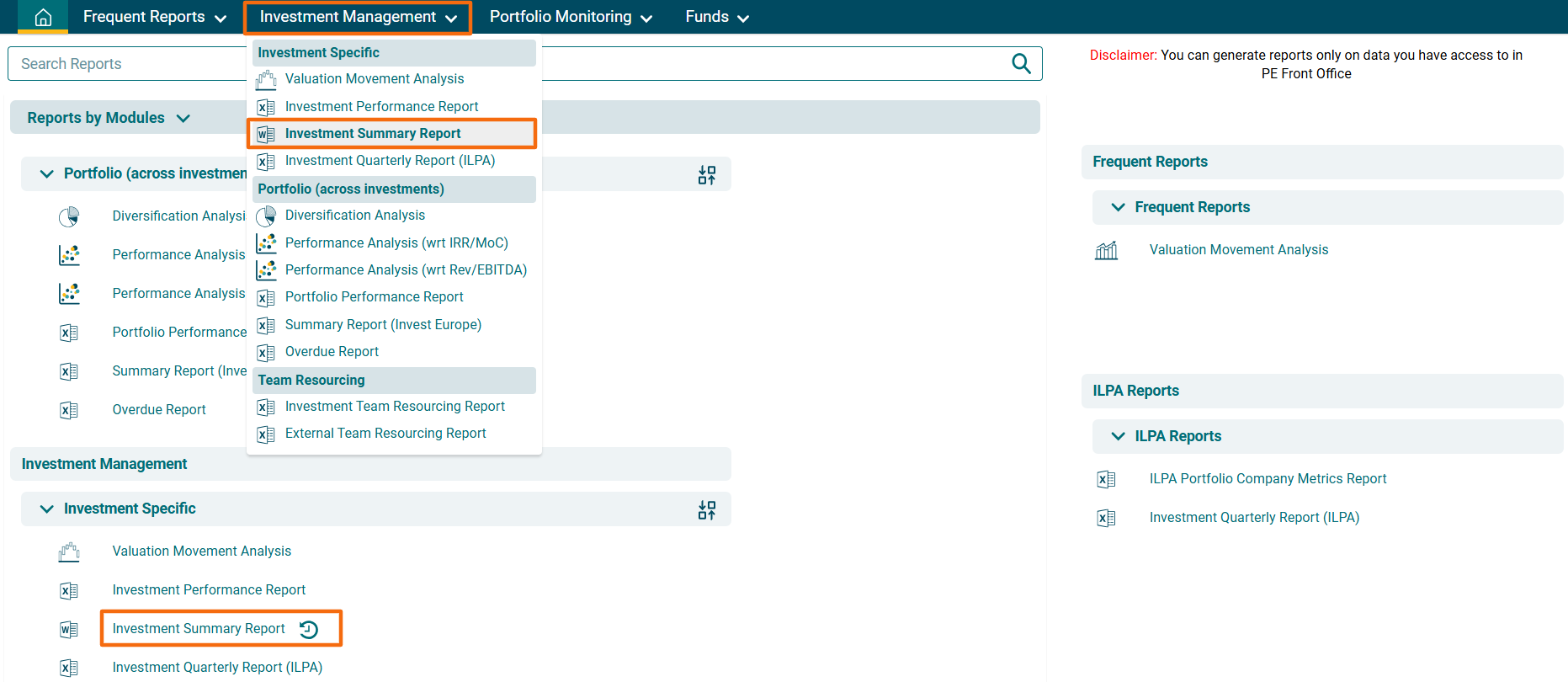This screenshot has width=1568, height=682.
Task: Collapse the Frequent Reports panel section
Action: point(1118,207)
